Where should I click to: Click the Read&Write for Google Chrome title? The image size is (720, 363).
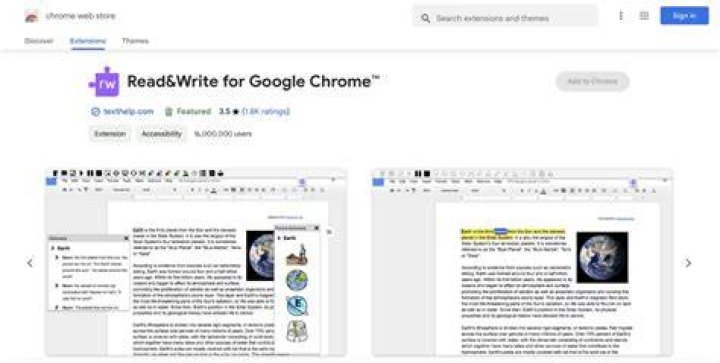pyautogui.click(x=253, y=82)
